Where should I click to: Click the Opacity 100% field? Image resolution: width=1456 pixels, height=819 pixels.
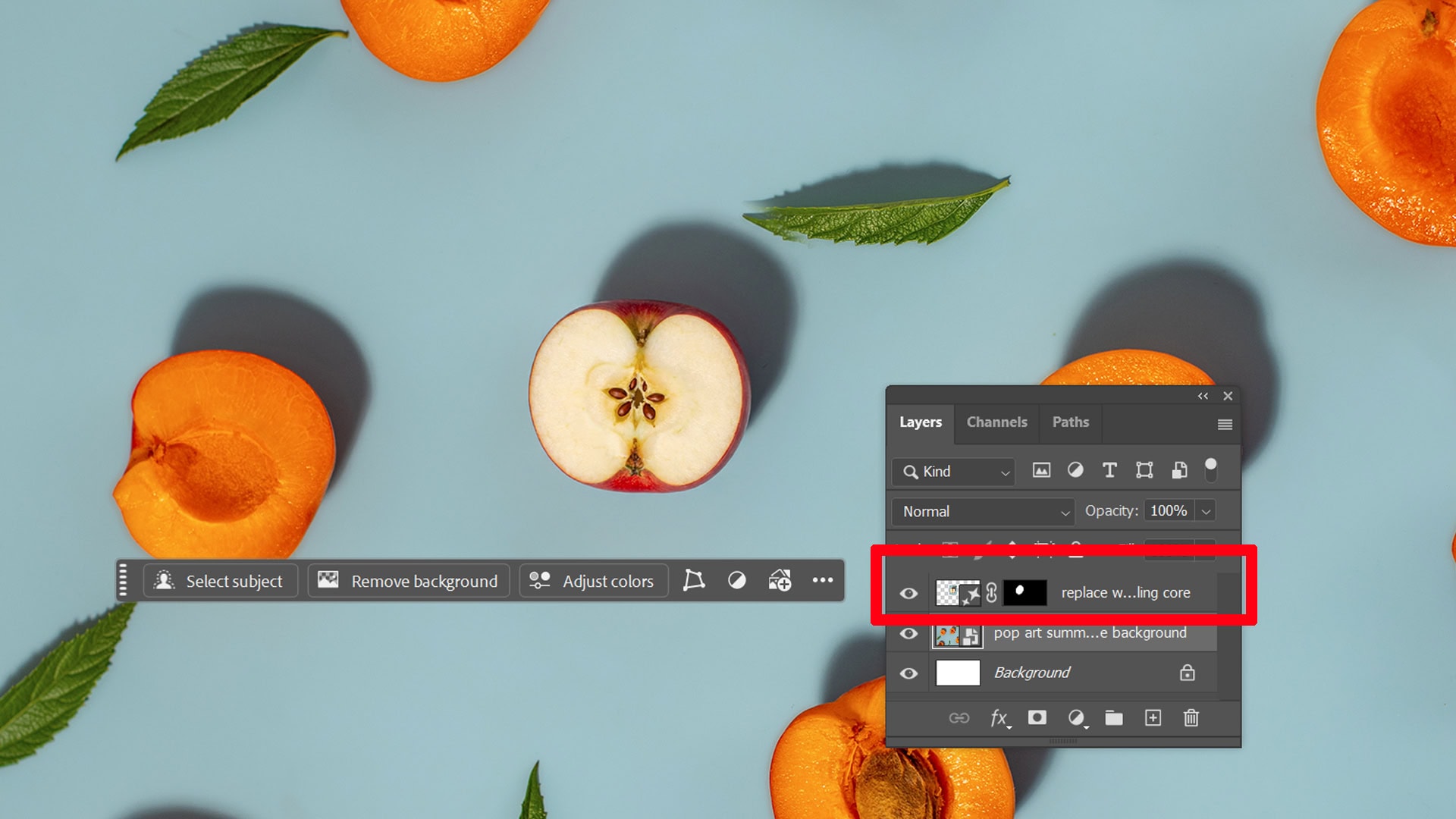(1168, 511)
